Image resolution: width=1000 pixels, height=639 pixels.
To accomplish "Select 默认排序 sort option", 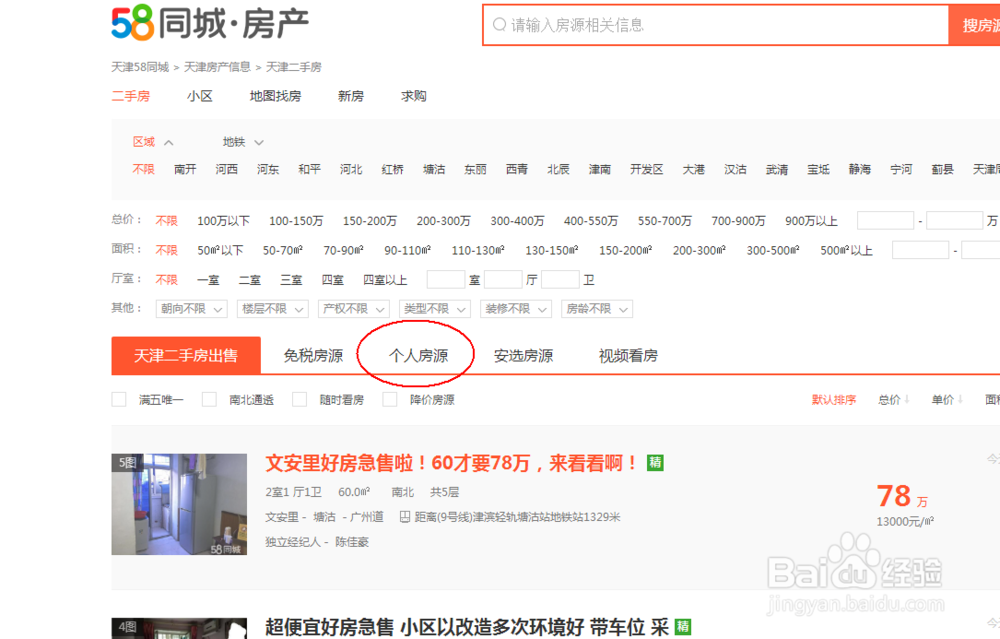I will click(834, 400).
